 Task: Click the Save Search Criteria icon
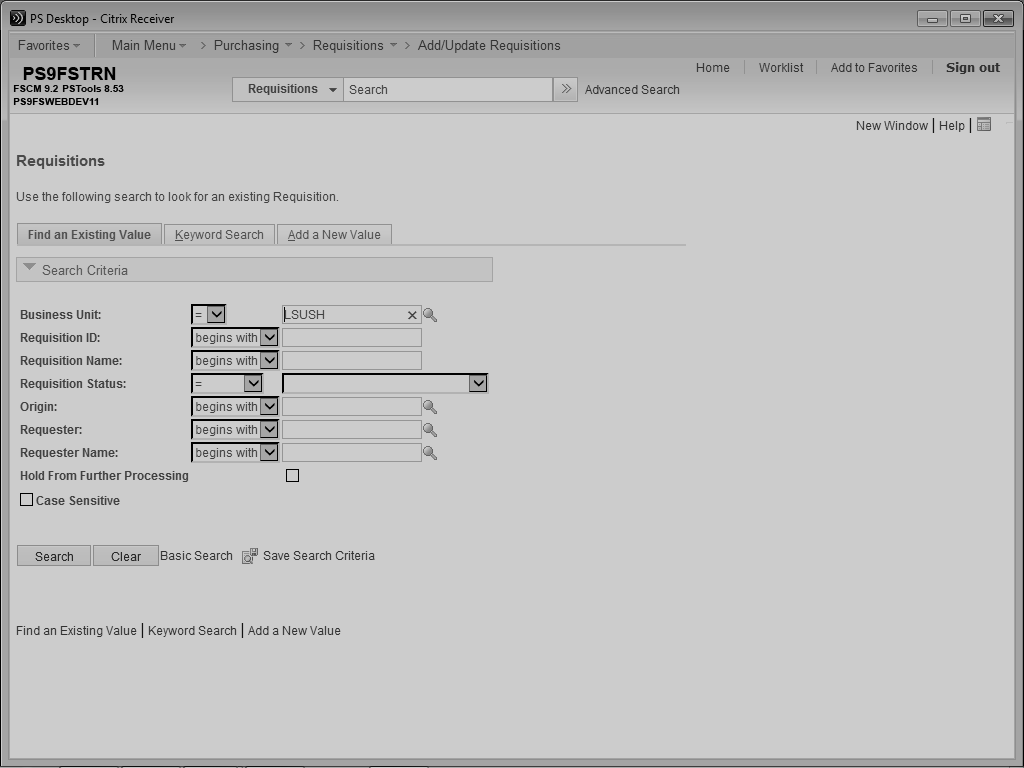tap(250, 556)
